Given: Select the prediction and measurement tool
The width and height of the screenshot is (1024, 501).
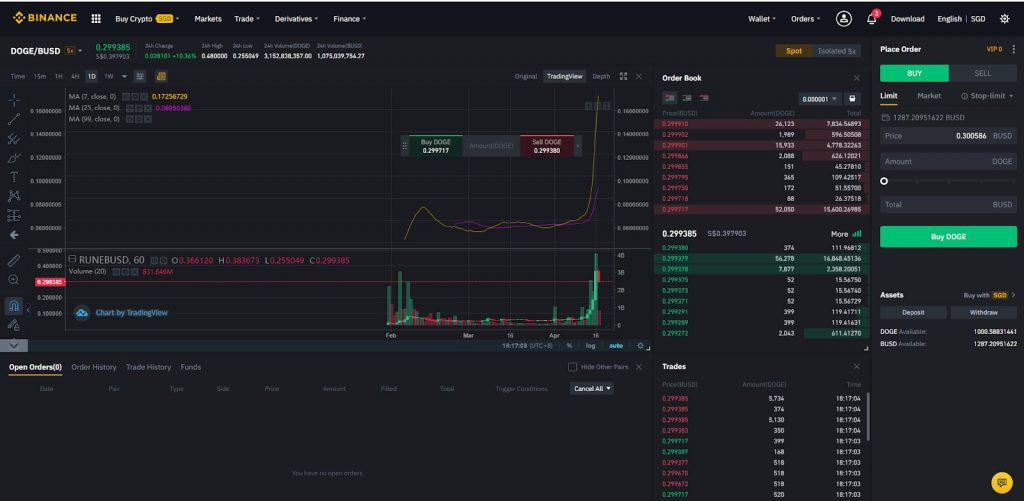Looking at the screenshot, I should [14, 216].
